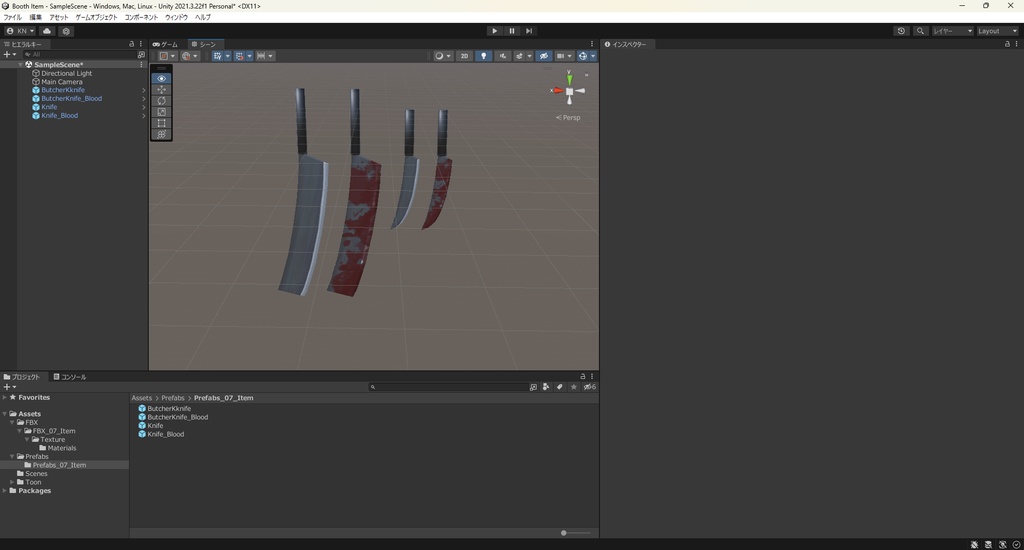Switch to the コンソール (Console) tab
The height and width of the screenshot is (550, 1024).
[x=70, y=377]
